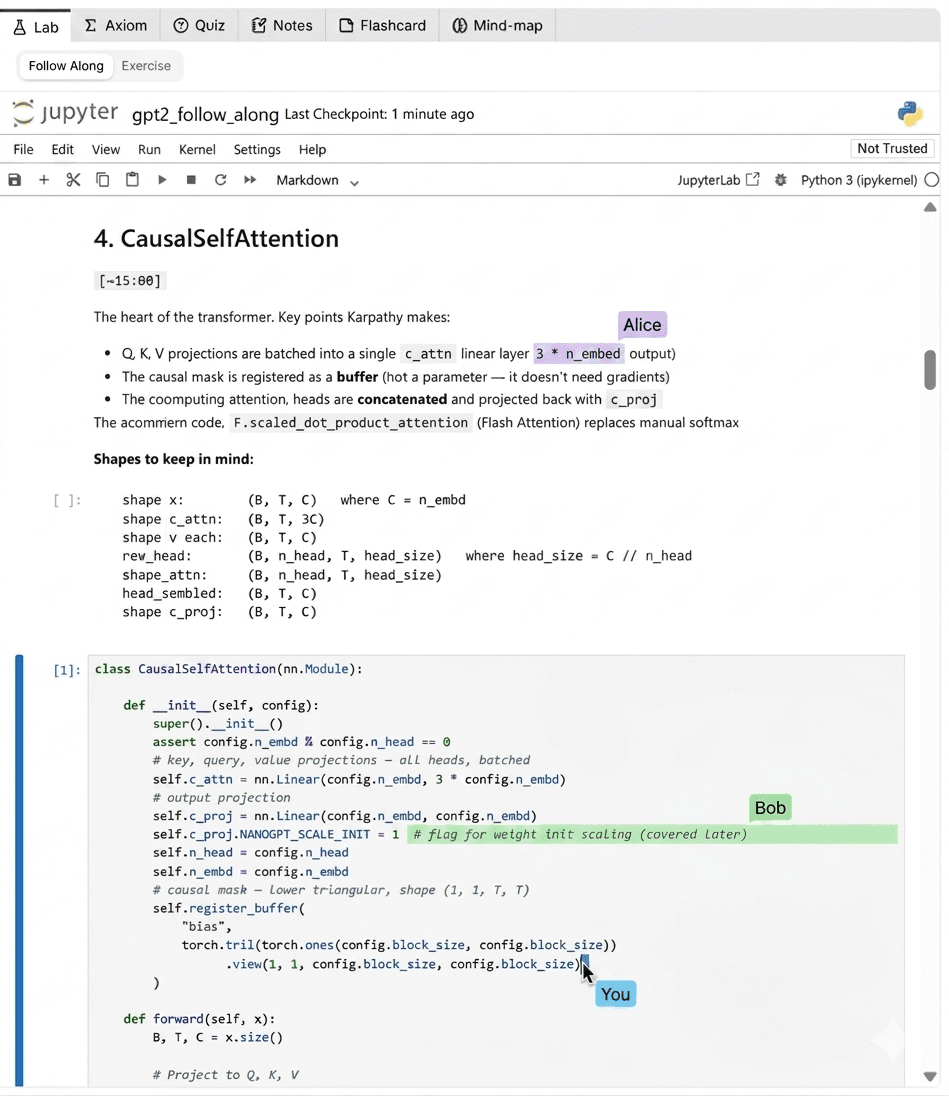The width and height of the screenshot is (949, 1096).
Task: Click the class CausalSelfAttention line
Action: [229, 669]
